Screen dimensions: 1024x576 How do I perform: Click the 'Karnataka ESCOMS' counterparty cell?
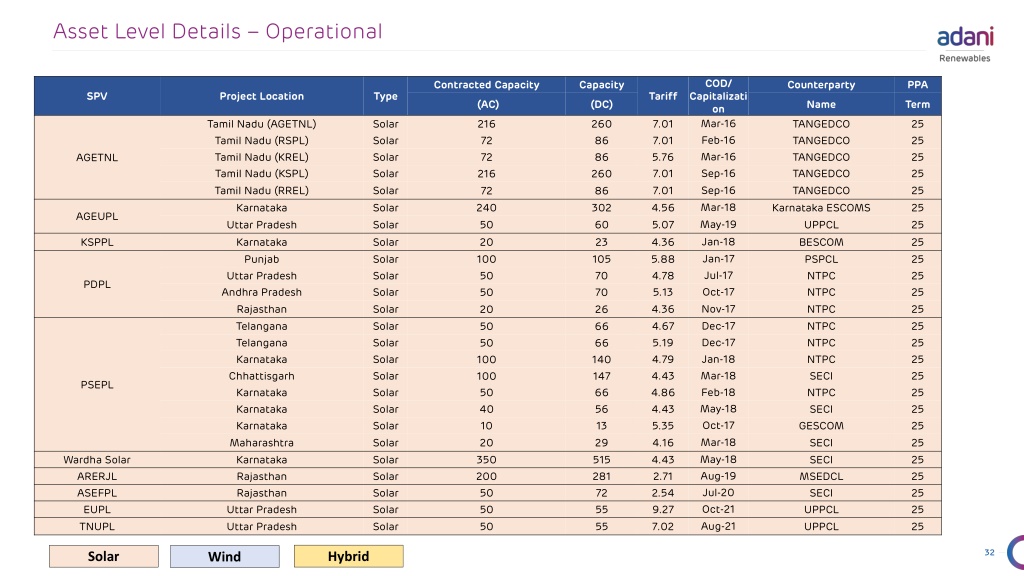click(821, 208)
